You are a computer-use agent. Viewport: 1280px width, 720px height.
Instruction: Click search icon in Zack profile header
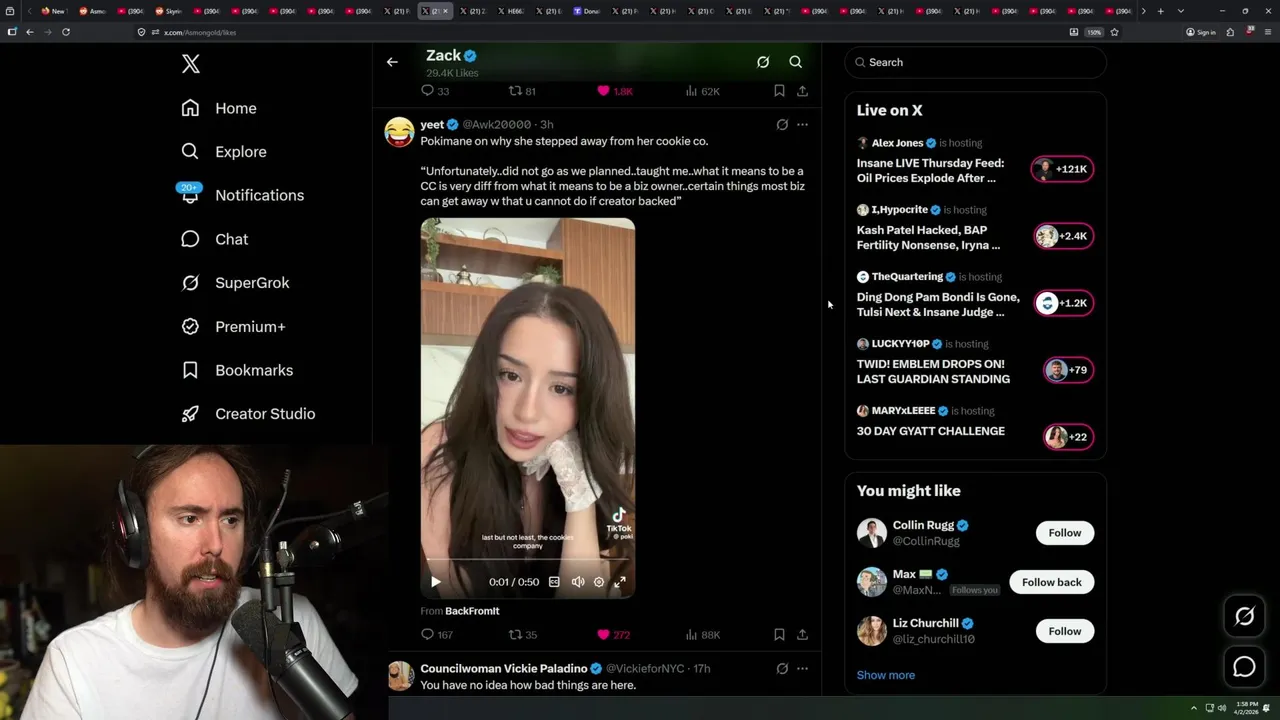796,62
